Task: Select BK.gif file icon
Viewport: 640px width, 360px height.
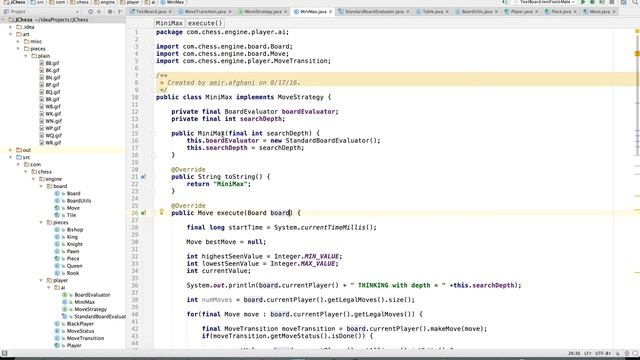Action: (x=42, y=71)
